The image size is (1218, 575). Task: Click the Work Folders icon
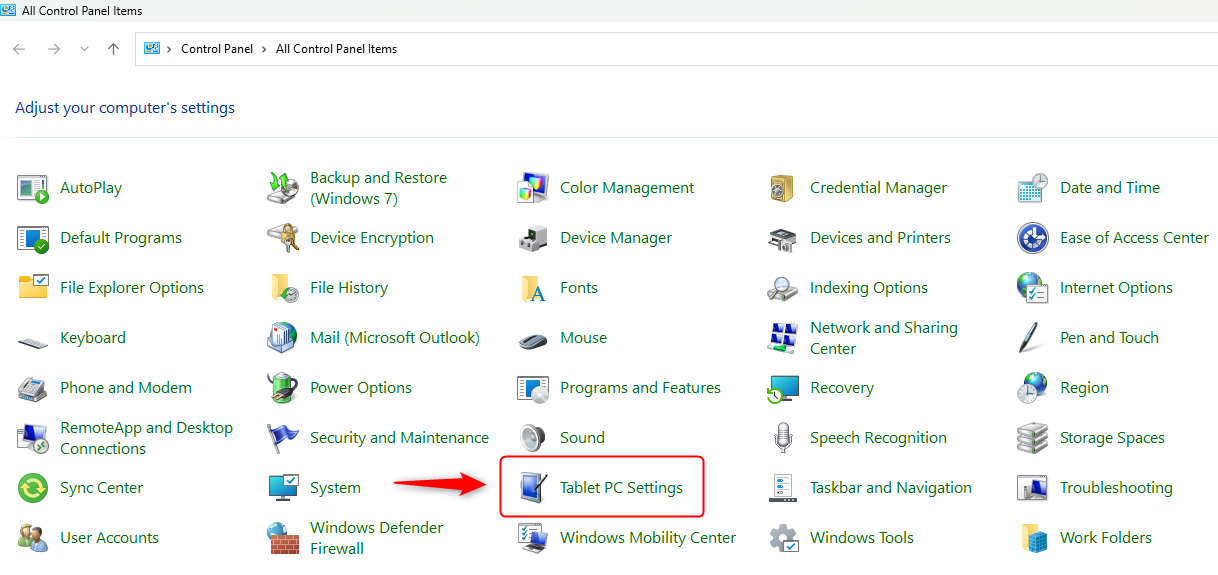point(1033,538)
